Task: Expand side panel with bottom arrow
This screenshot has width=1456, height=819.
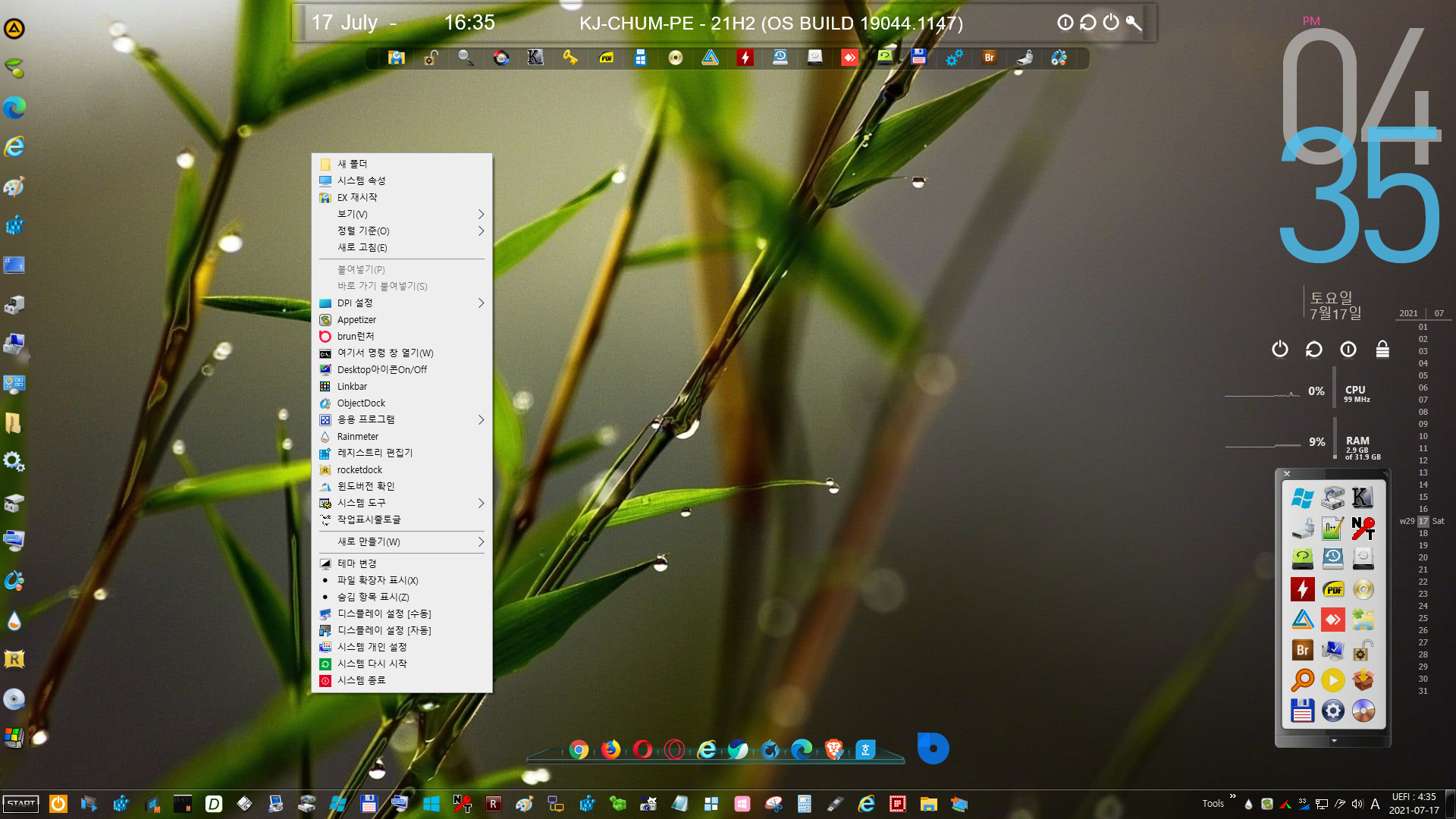Action: [1334, 741]
